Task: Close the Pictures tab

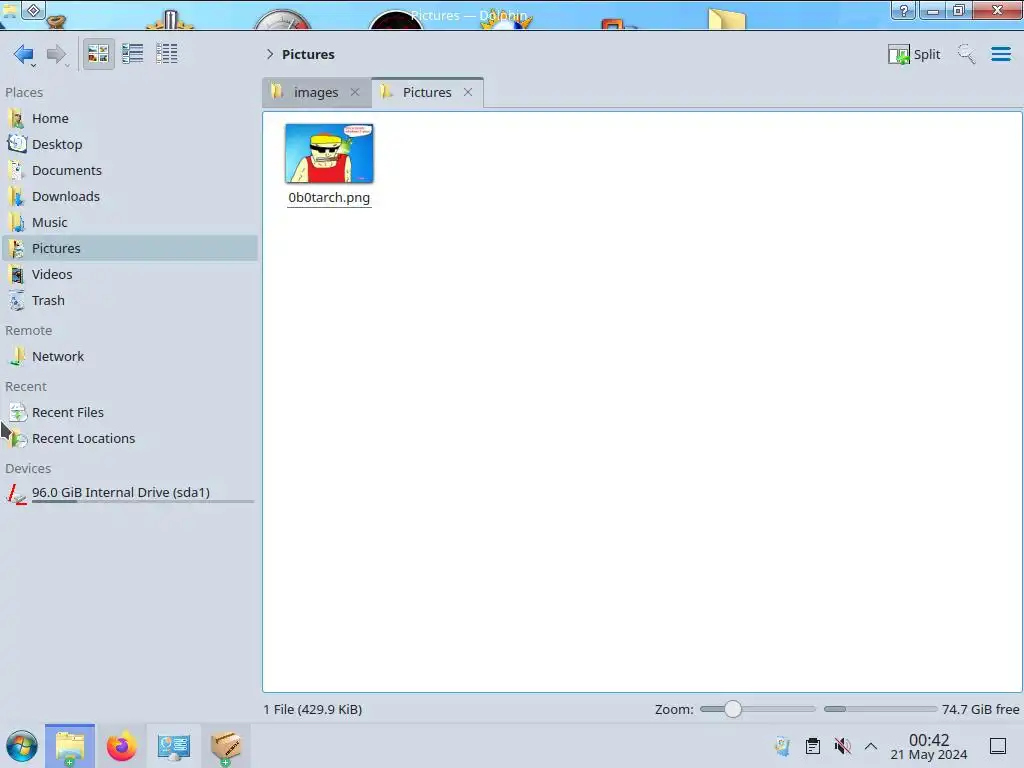Action: click(468, 92)
